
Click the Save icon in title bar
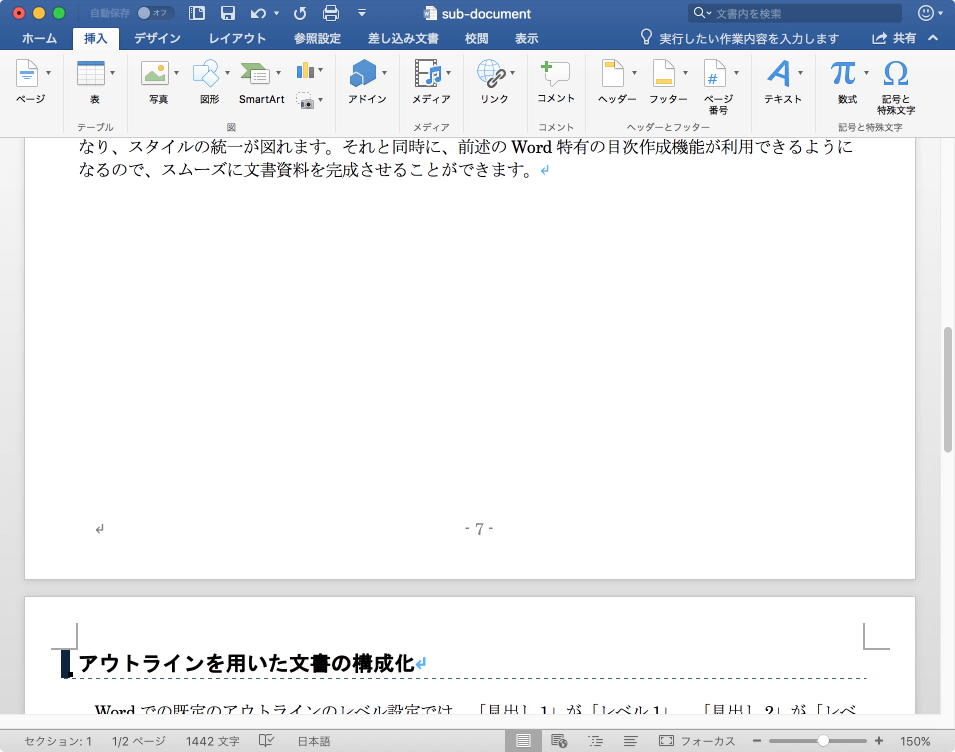click(x=228, y=13)
